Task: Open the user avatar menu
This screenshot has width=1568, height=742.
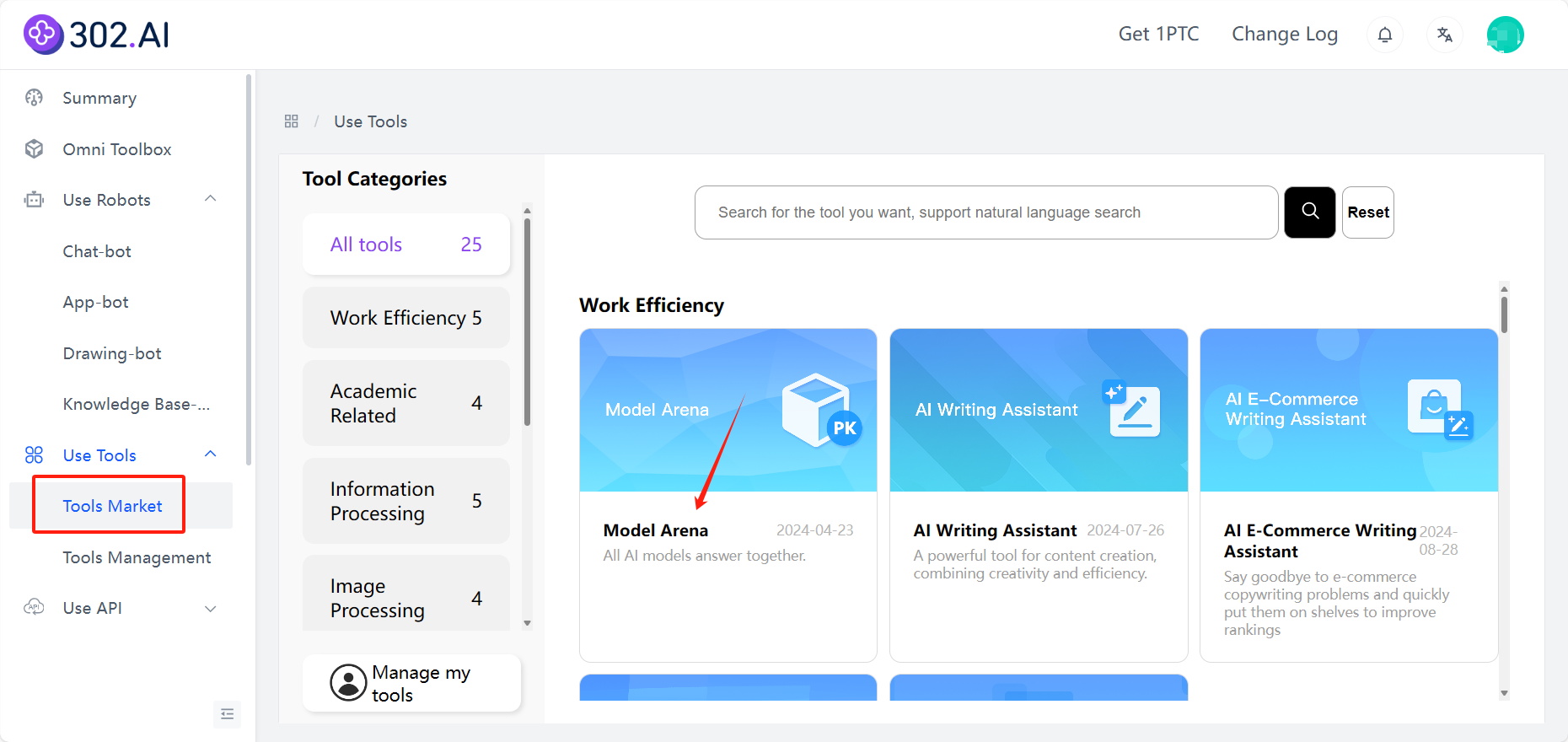Action: coord(1505,35)
